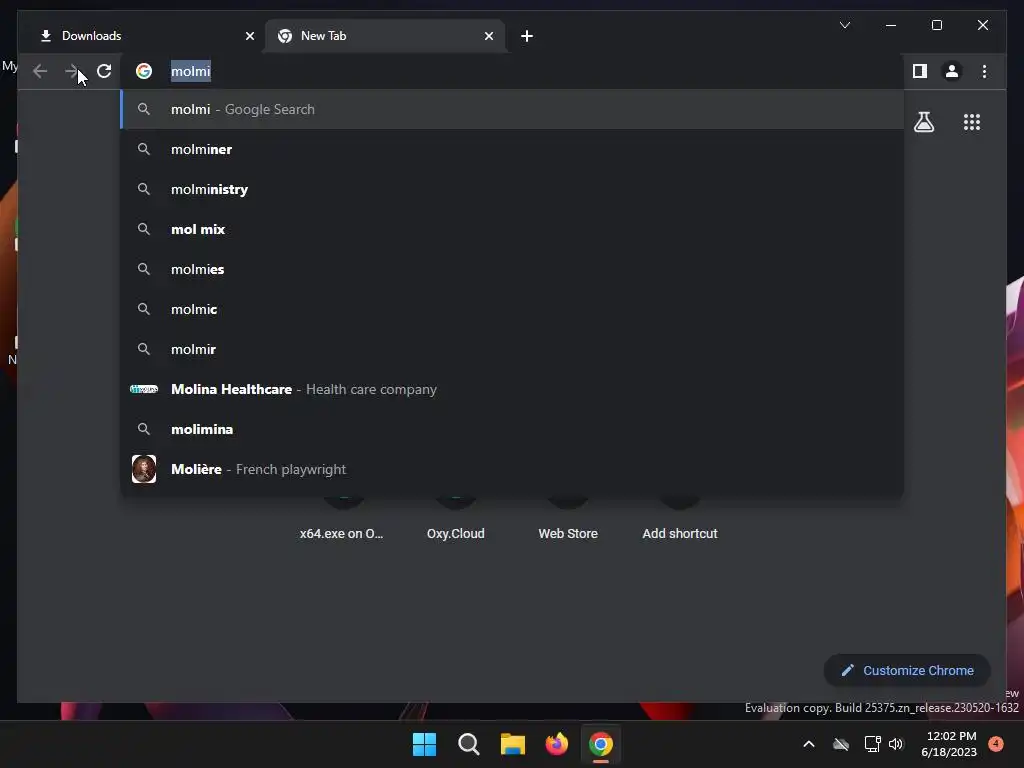Select the 'mol mix' suggestion

(512, 229)
